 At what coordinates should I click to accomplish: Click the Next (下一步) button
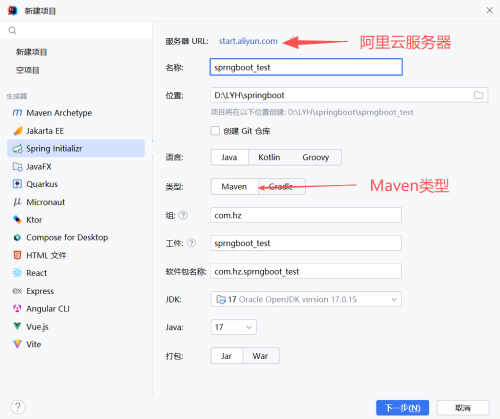pyautogui.click(x=402, y=408)
